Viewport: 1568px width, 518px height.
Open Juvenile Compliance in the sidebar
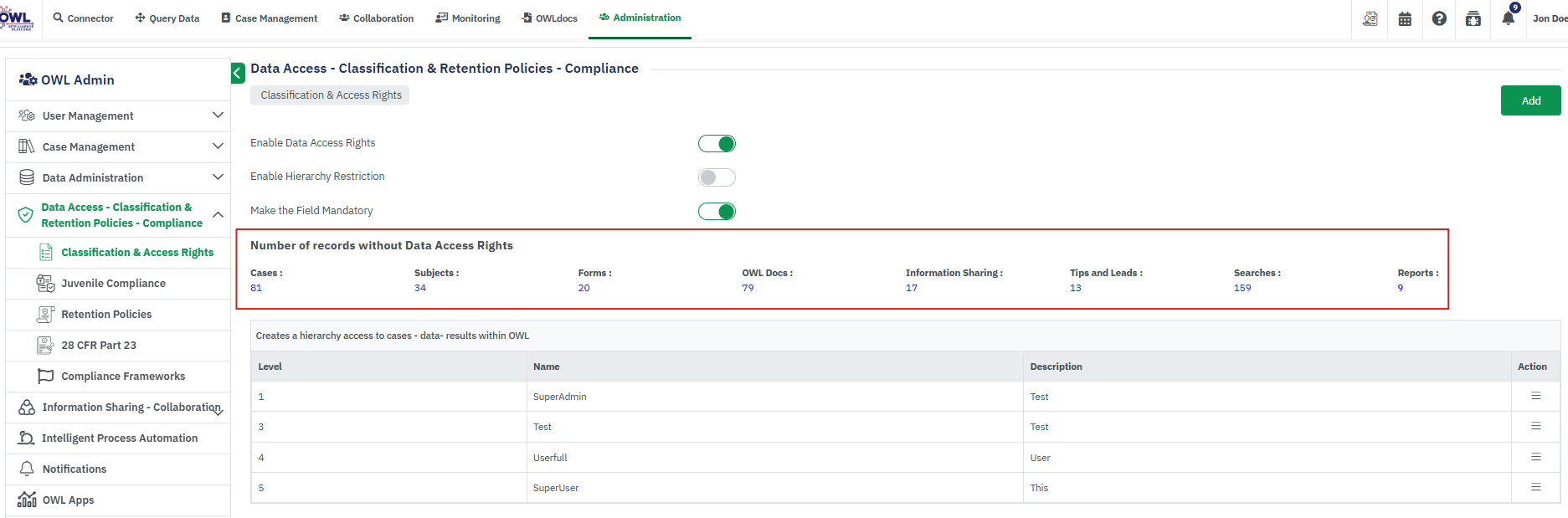click(x=113, y=284)
